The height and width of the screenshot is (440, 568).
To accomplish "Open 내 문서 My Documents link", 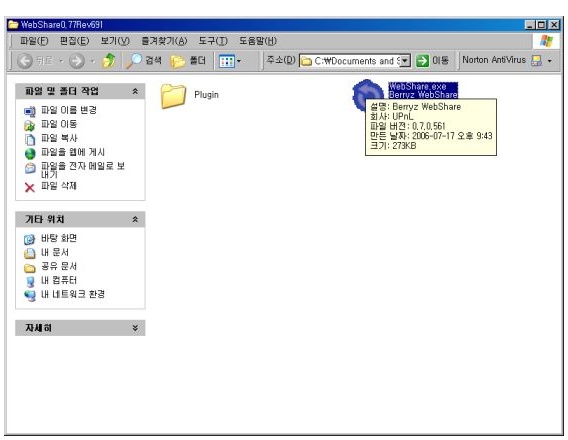I will (55, 252).
